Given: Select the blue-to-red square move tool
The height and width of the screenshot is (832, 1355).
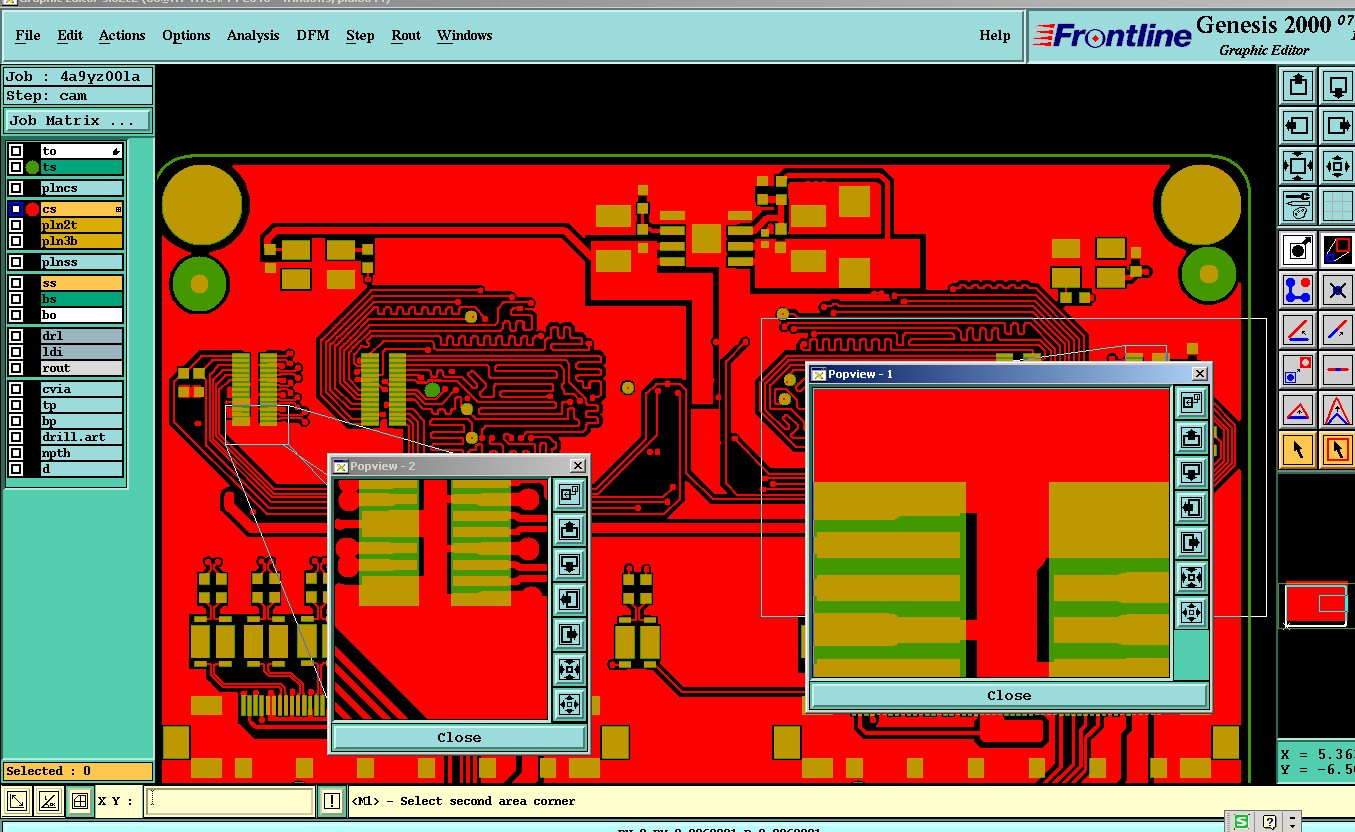Looking at the screenshot, I should pyautogui.click(x=1298, y=370).
